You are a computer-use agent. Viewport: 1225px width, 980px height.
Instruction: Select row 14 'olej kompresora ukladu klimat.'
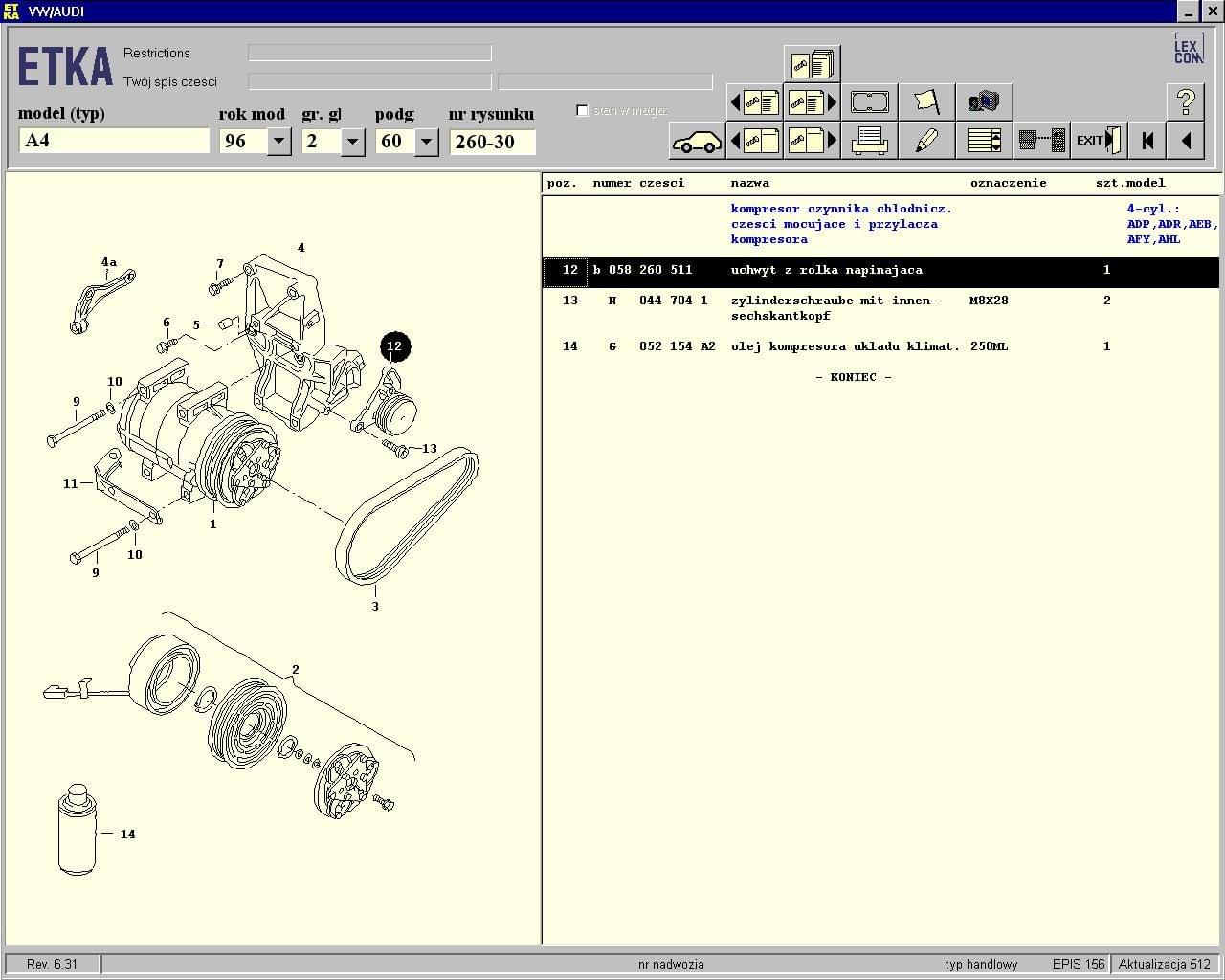[x=881, y=346]
